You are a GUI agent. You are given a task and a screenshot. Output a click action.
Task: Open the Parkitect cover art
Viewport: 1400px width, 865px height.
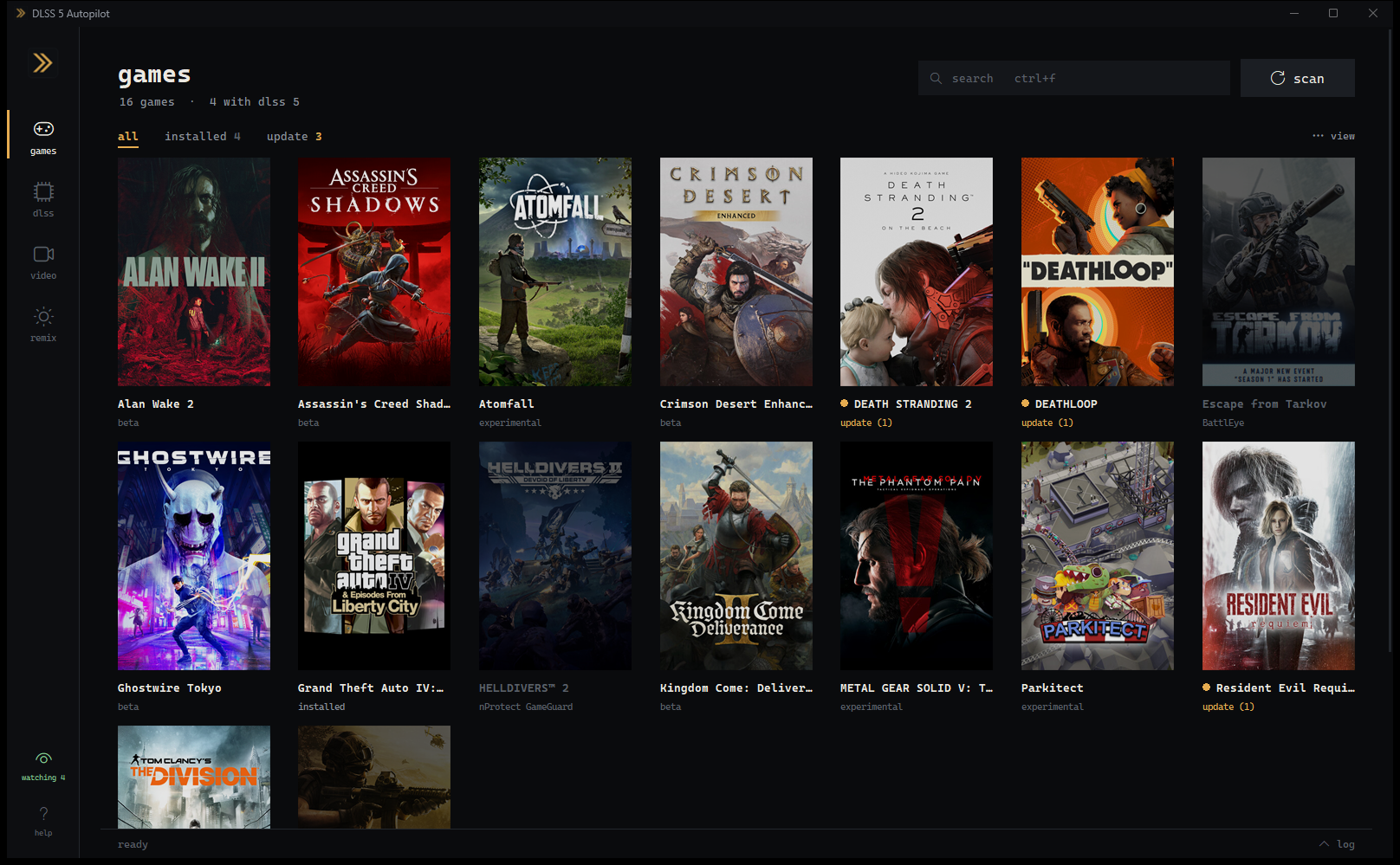(1098, 556)
